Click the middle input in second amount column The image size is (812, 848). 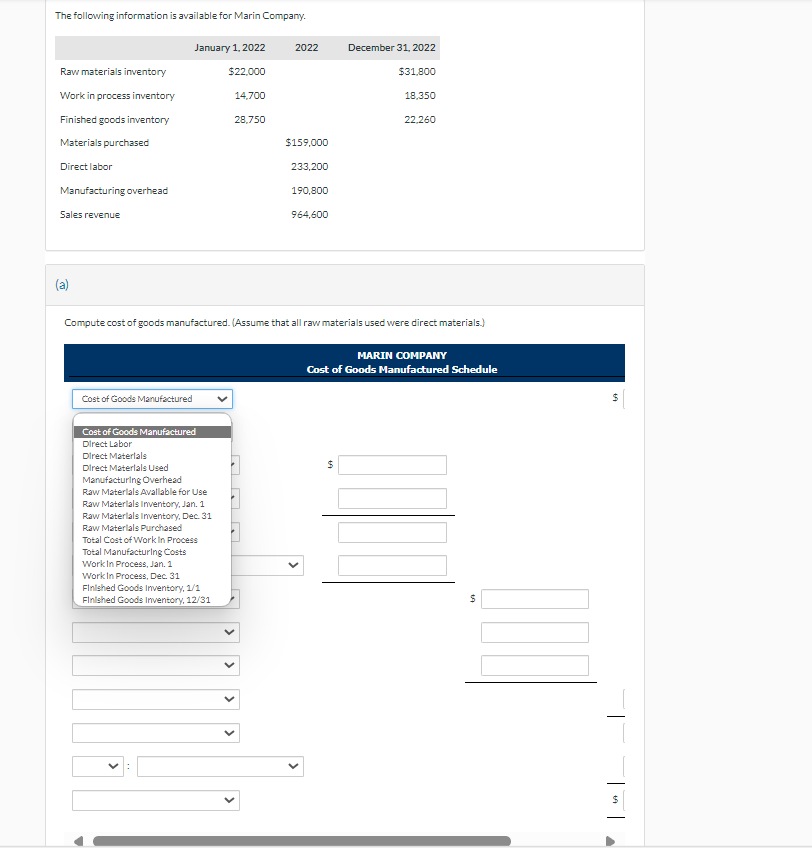[534, 632]
